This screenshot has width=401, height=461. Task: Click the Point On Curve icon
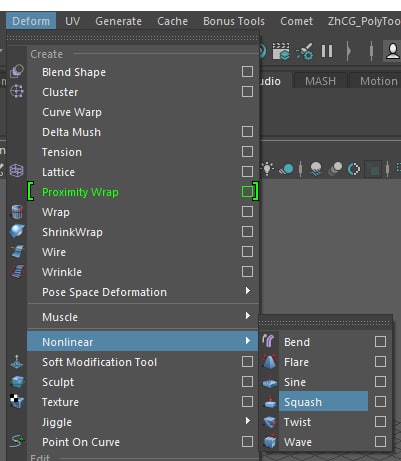(x=17, y=442)
